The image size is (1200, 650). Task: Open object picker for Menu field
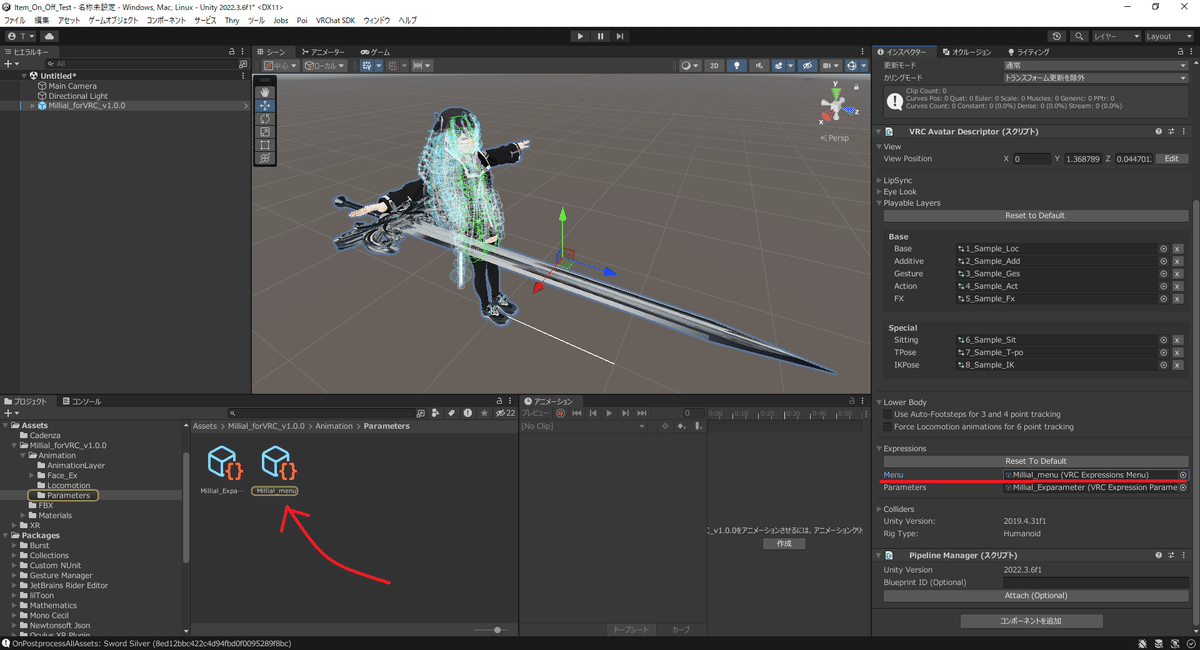(1183, 475)
